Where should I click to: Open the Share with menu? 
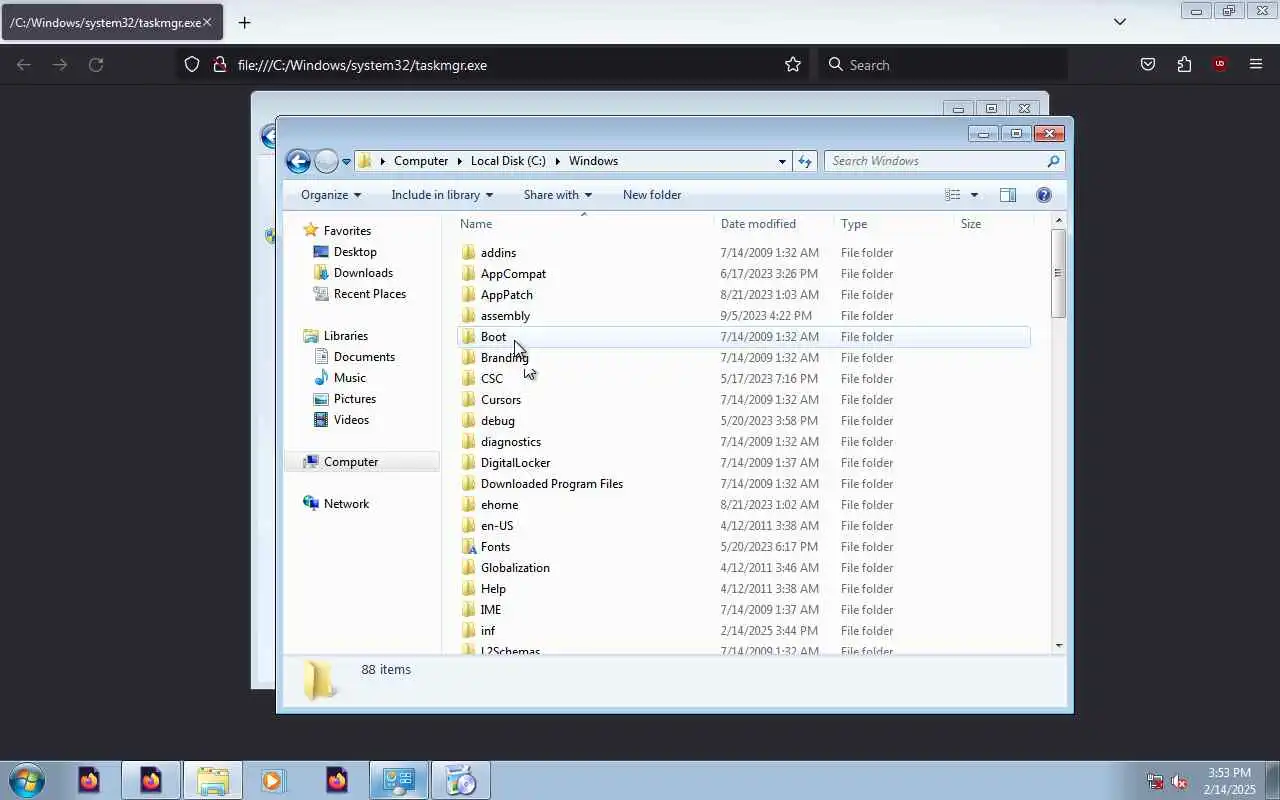[558, 195]
